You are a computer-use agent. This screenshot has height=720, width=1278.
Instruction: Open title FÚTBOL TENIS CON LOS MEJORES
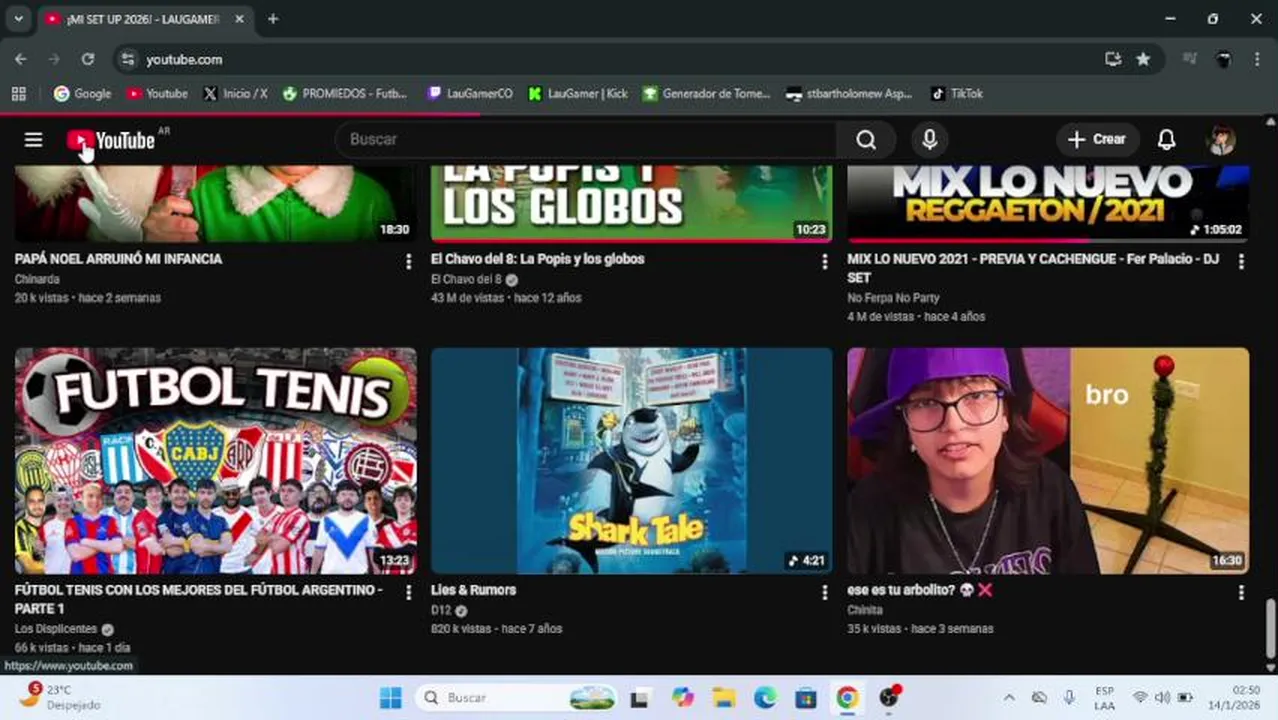(198, 599)
